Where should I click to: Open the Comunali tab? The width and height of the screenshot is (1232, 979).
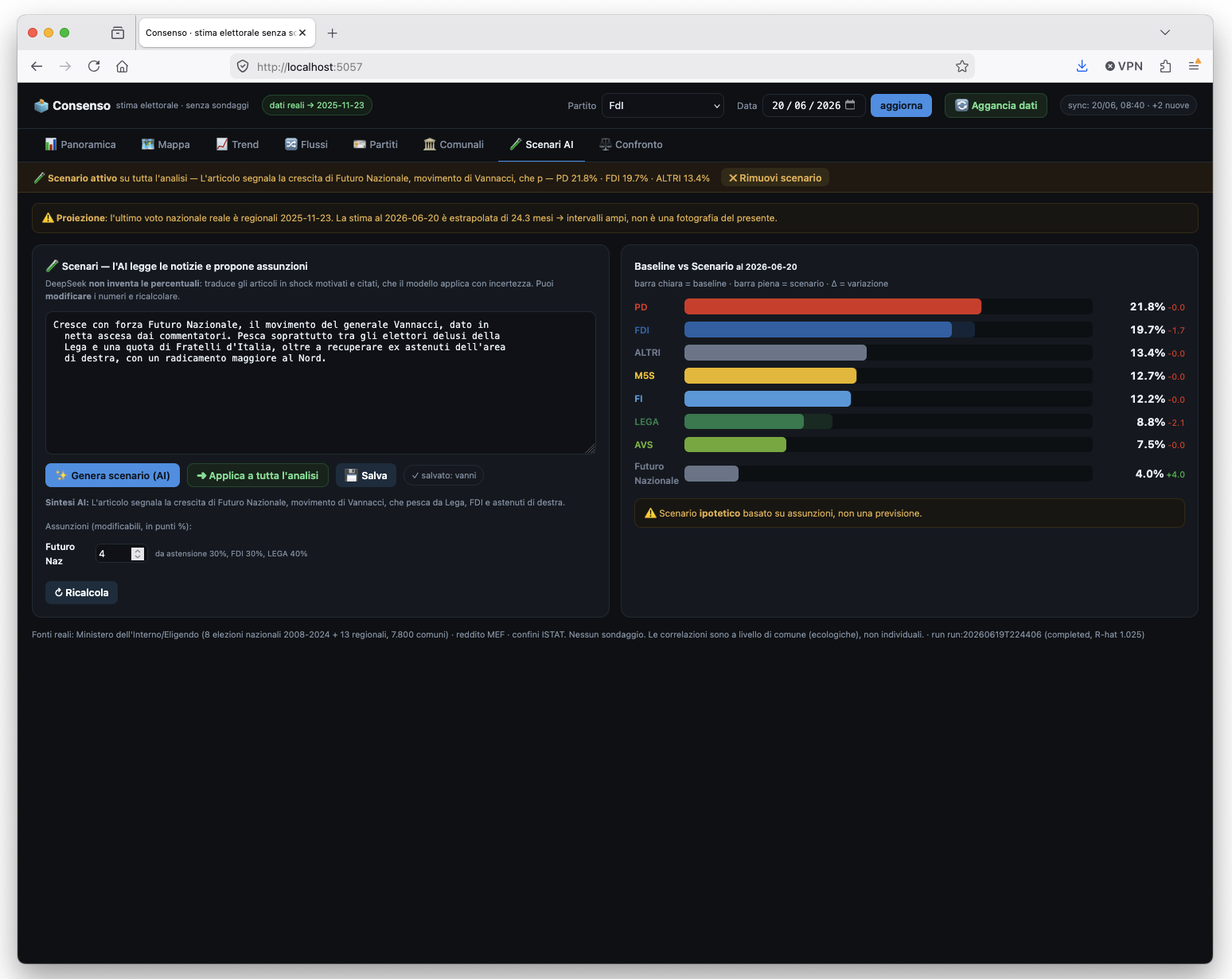click(x=454, y=144)
